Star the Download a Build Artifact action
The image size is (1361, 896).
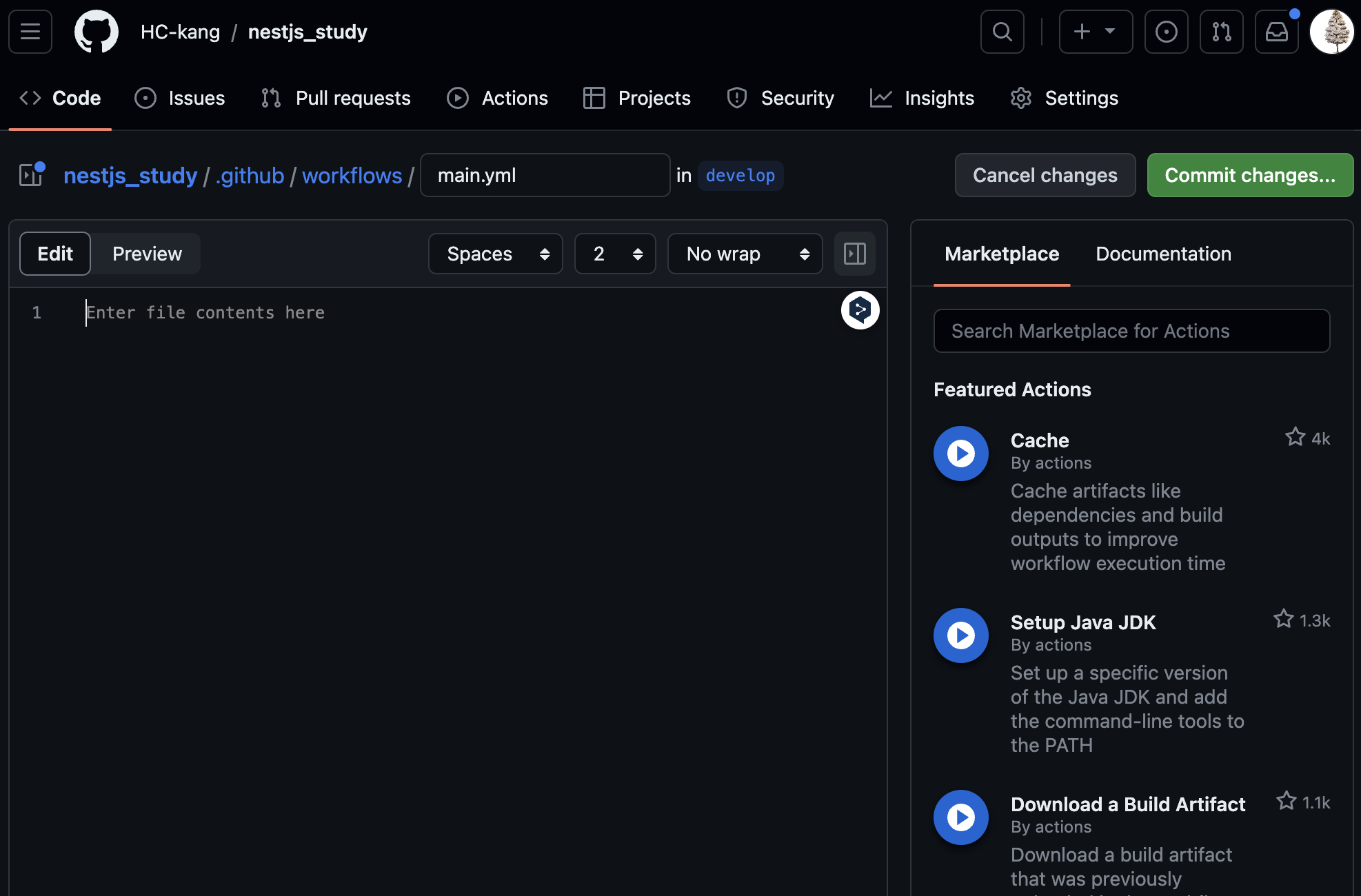click(1286, 801)
